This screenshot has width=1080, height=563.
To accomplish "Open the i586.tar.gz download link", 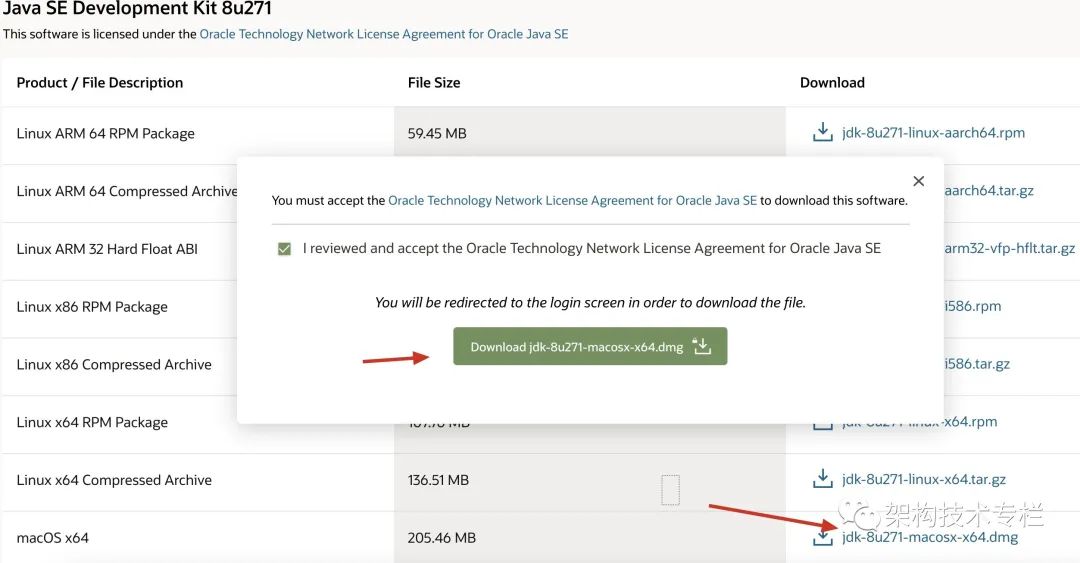I will pyautogui.click(x=977, y=363).
